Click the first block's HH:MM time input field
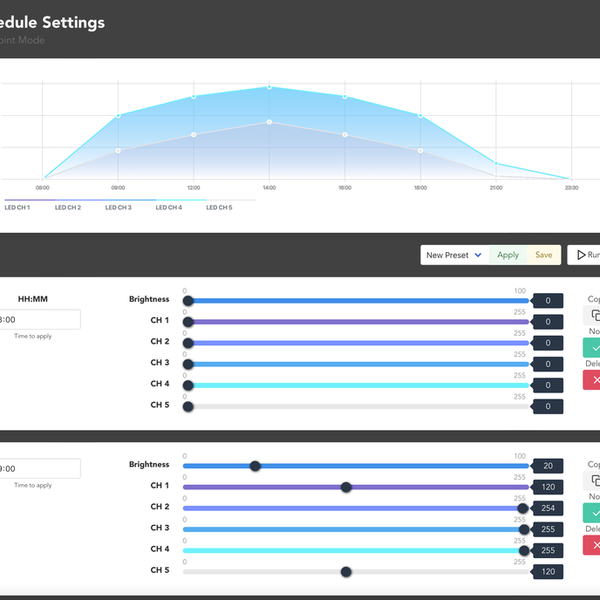The image size is (600, 600). point(40,320)
